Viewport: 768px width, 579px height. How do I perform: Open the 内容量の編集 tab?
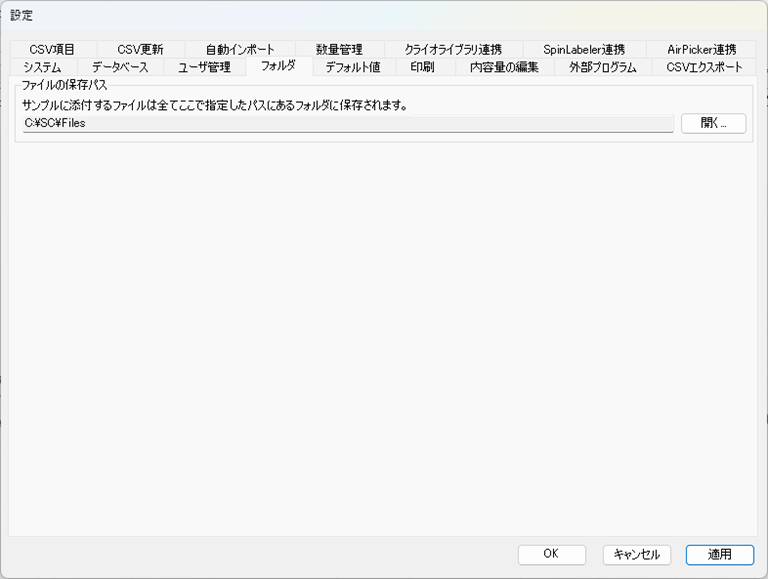point(504,67)
